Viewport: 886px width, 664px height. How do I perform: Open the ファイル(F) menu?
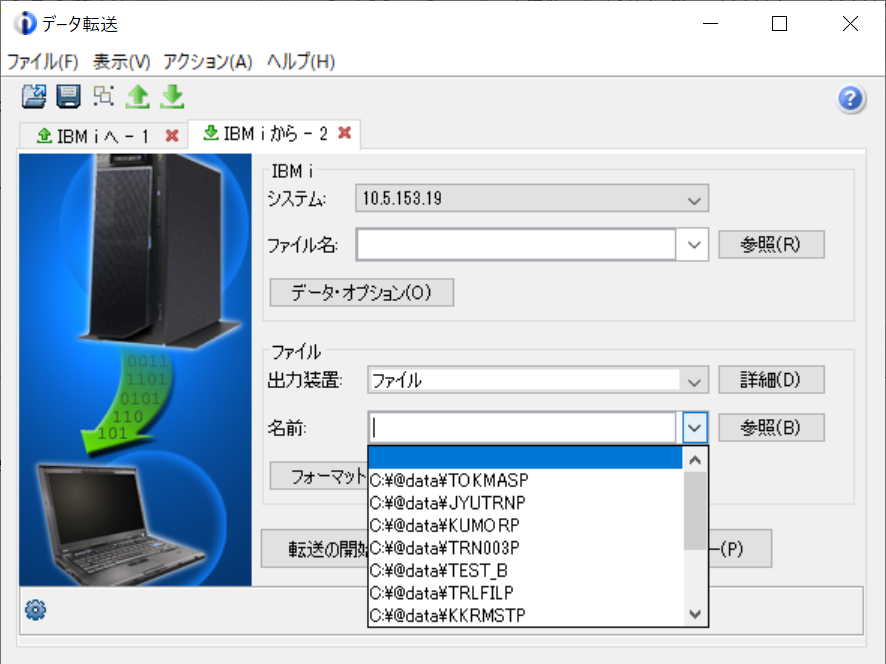pos(42,62)
